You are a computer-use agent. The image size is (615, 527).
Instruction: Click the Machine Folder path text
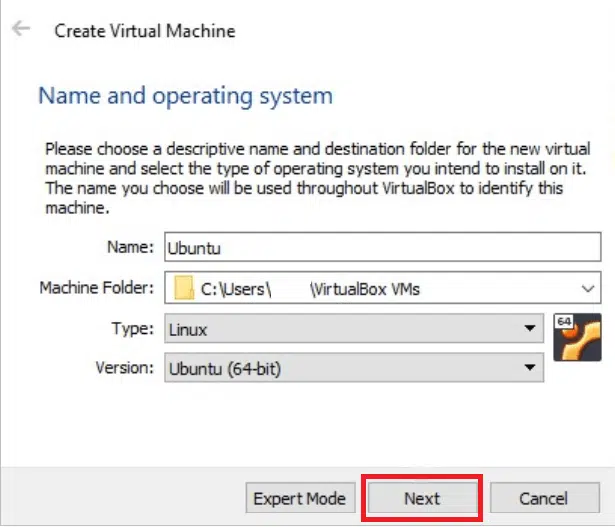coord(310,289)
